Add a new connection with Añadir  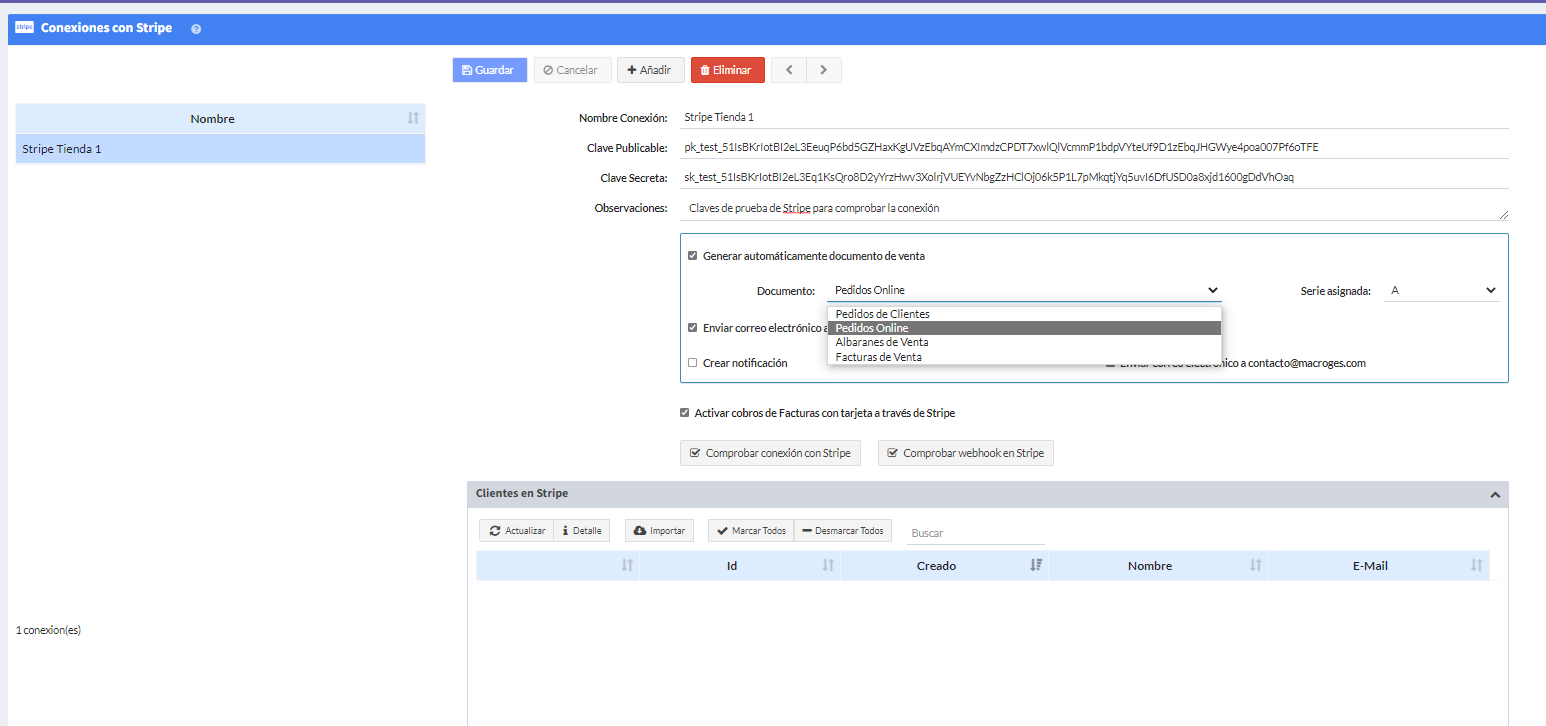coord(650,70)
